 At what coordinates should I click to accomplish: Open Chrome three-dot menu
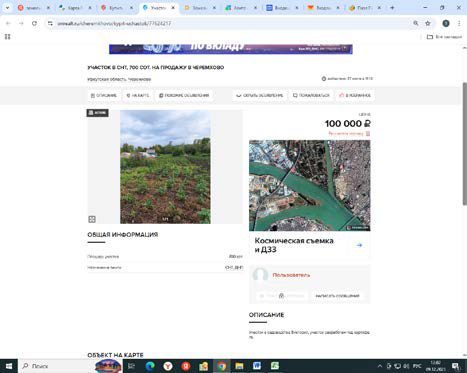(459, 23)
